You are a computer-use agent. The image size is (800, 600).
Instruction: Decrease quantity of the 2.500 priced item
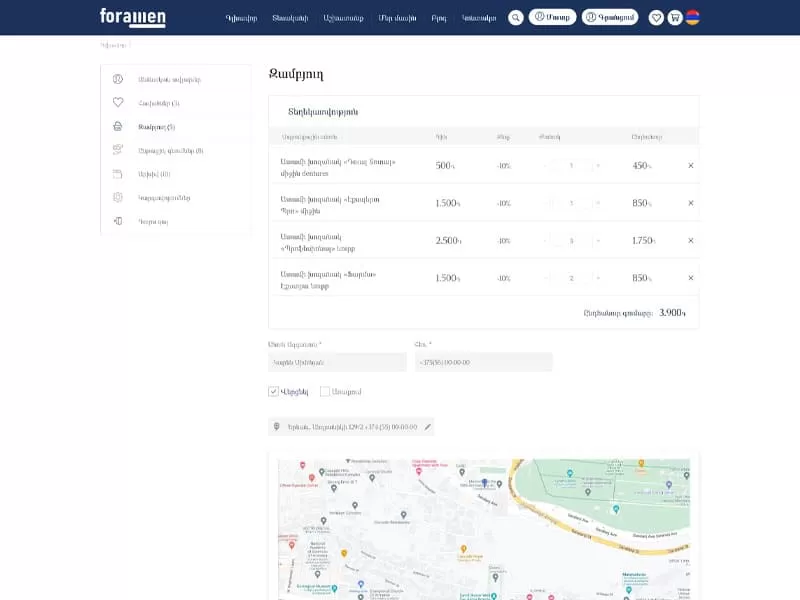[545, 241]
